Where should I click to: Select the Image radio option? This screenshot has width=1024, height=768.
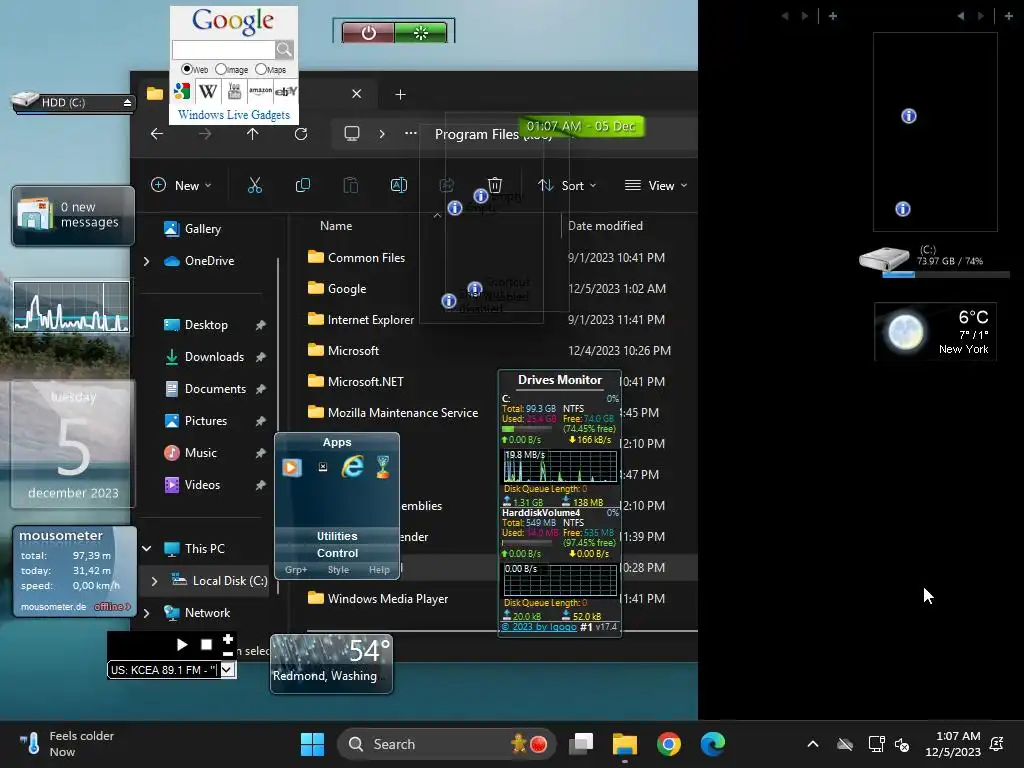pyautogui.click(x=221, y=69)
